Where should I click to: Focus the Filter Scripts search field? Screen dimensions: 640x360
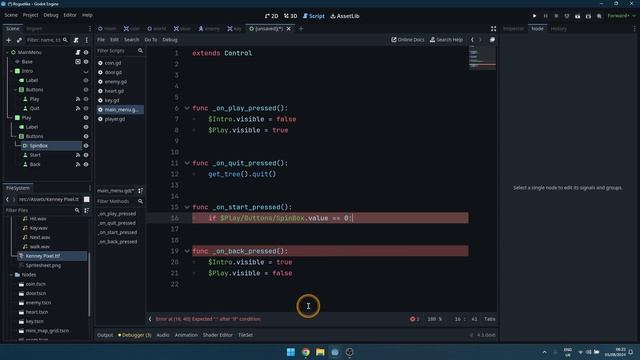[x=120, y=51]
